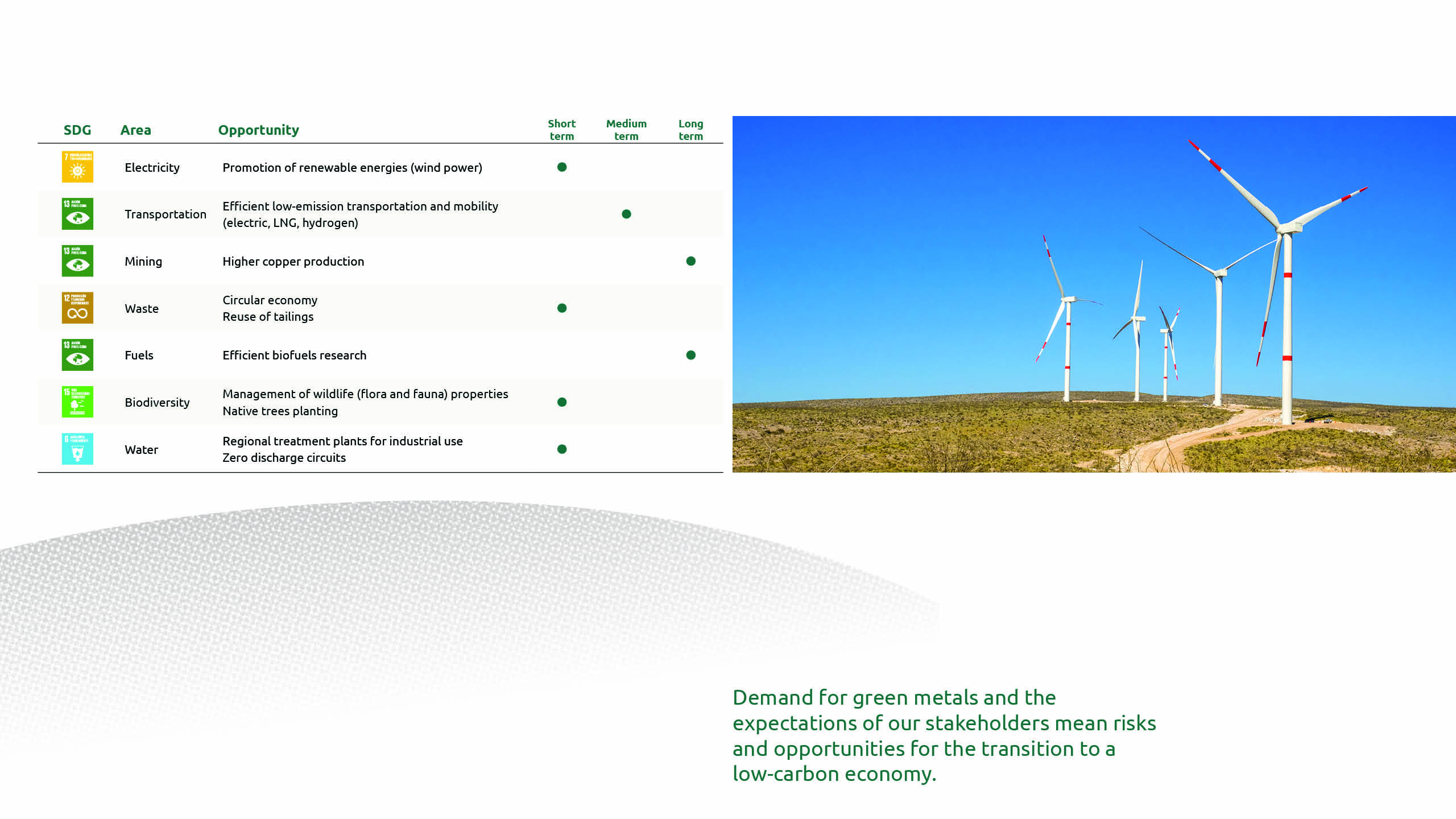Viewport: 1456px width, 819px height.
Task: Click the 'Medium term' column header
Action: pos(626,130)
